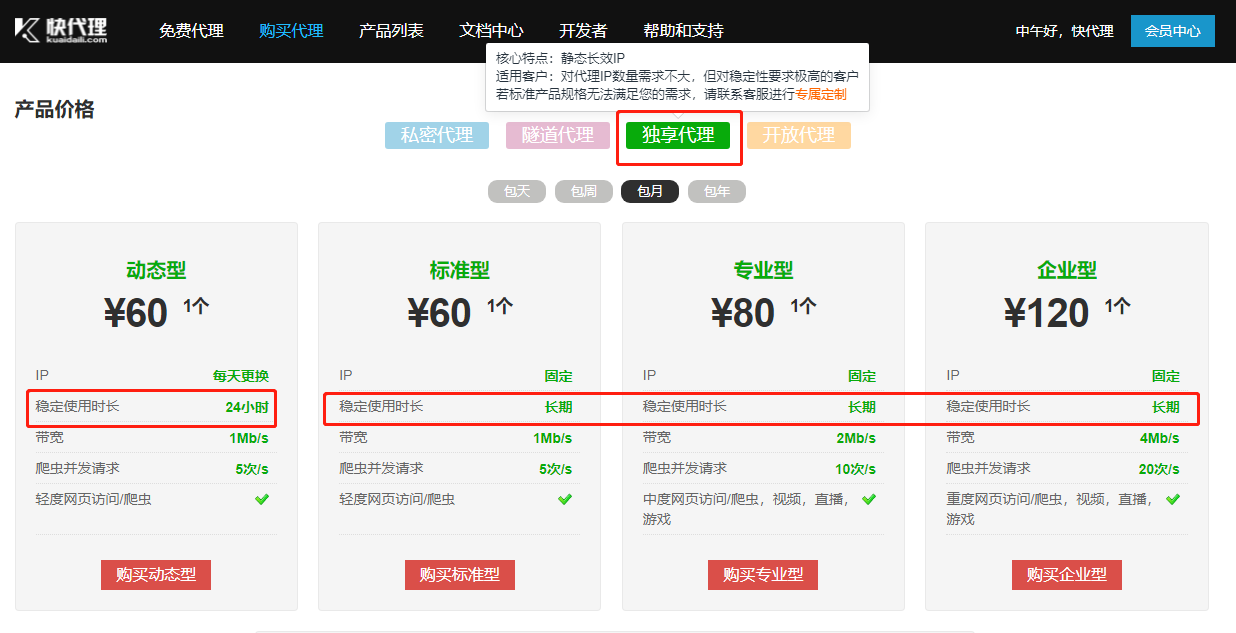1236x633 pixels.
Task: Click the ¥120 price of 企业型
Action: (1046, 313)
